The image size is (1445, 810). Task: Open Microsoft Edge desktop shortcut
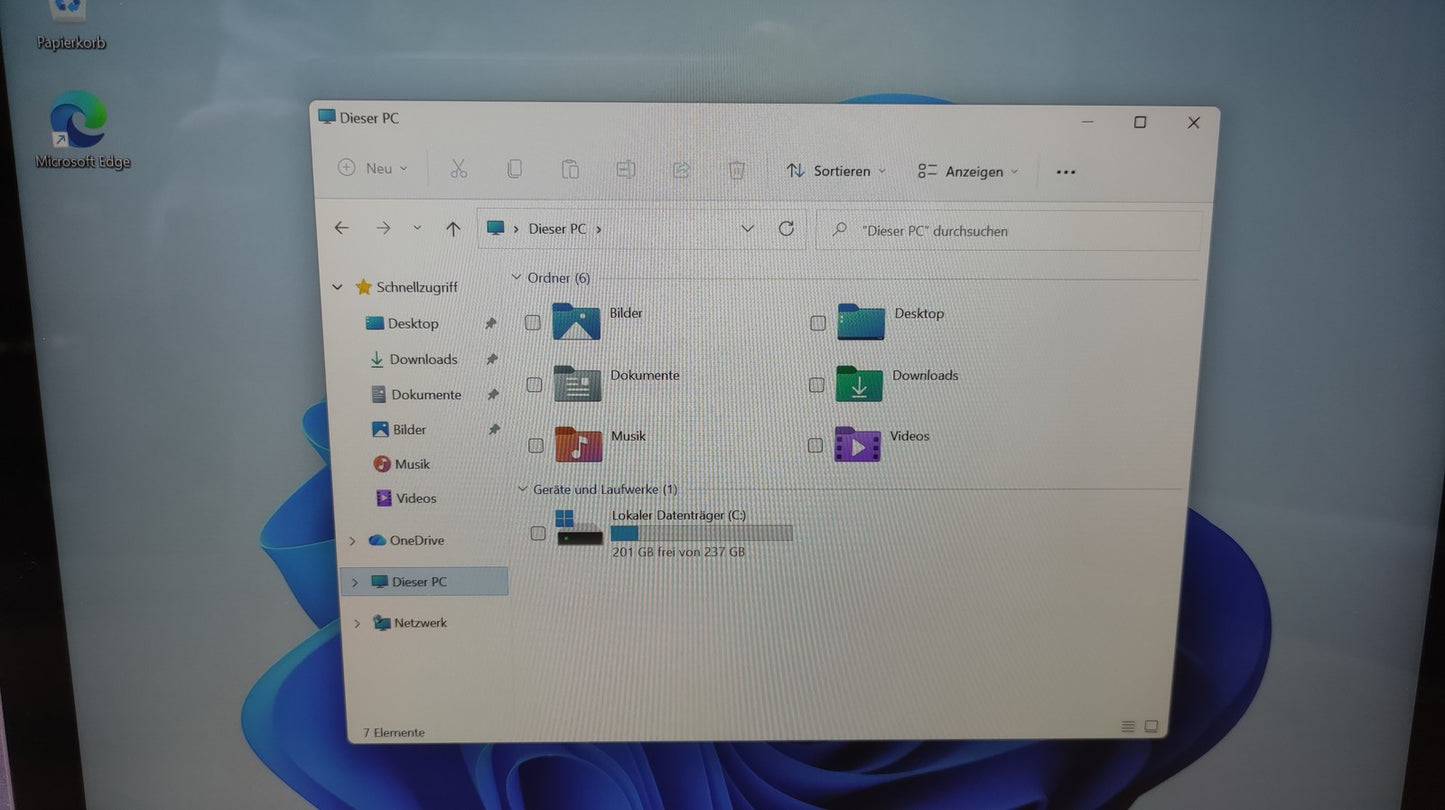(82, 130)
